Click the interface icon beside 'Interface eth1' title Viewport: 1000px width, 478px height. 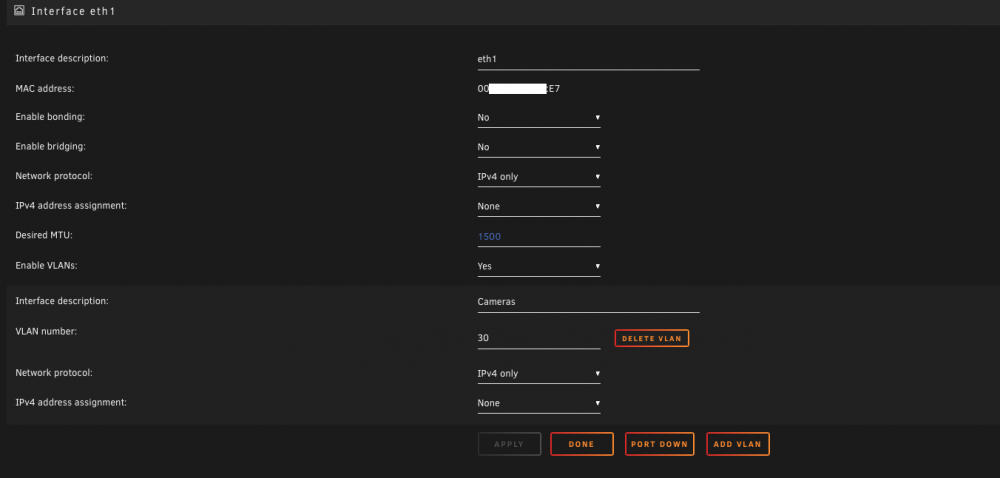point(19,11)
